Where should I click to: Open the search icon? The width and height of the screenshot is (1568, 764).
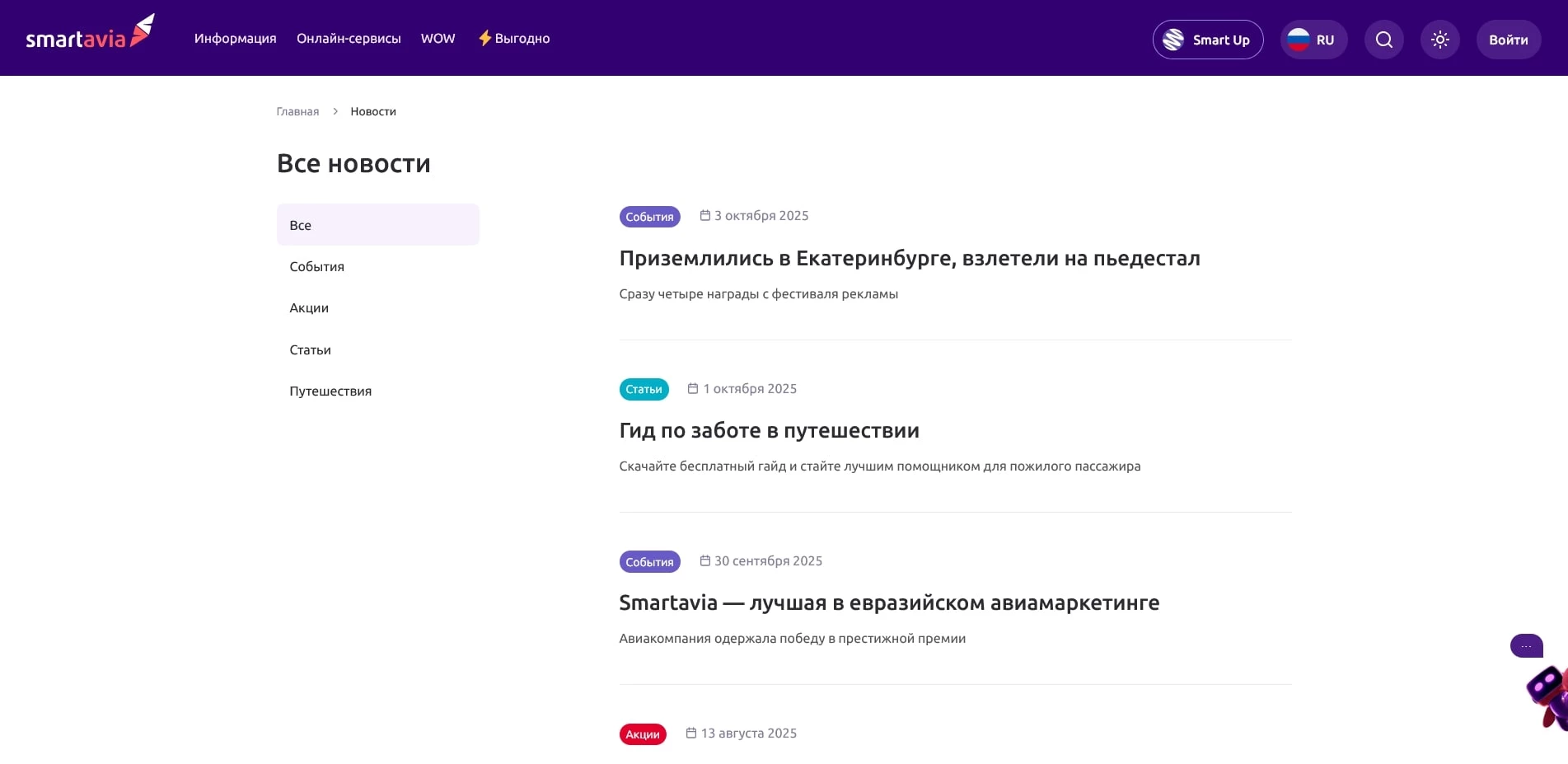click(x=1383, y=39)
